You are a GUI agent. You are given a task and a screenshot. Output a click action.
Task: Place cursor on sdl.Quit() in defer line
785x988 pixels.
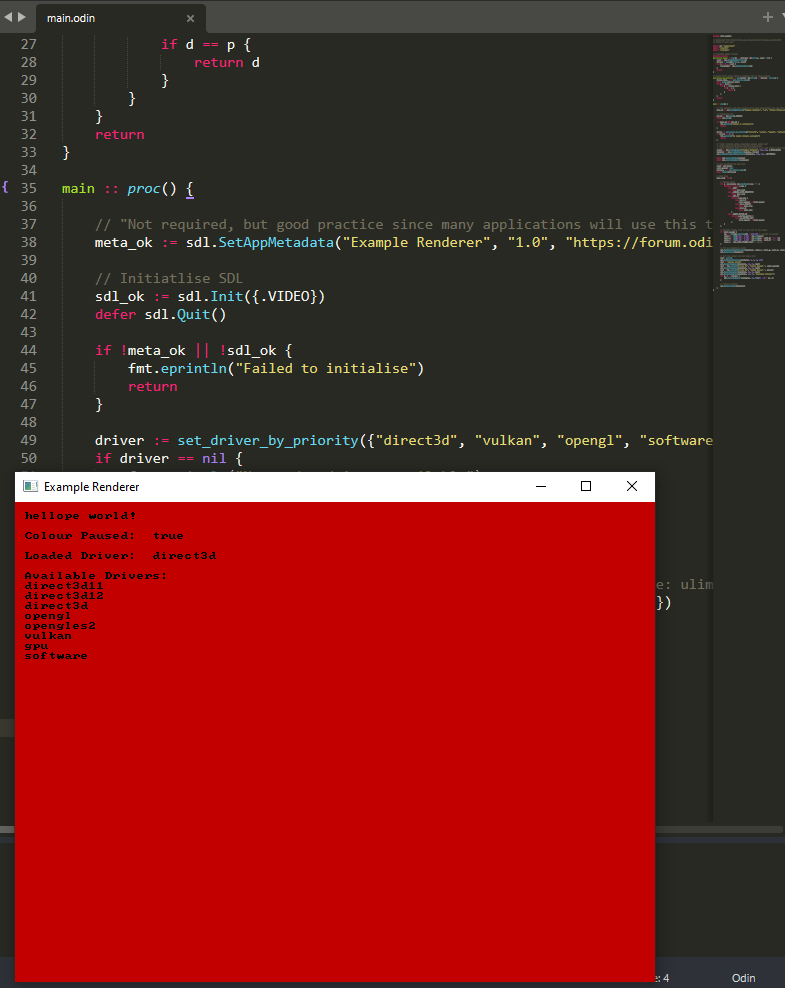tap(185, 314)
